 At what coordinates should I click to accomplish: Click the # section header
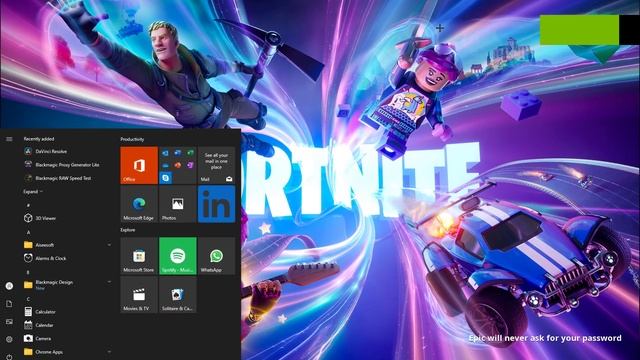coord(28,205)
